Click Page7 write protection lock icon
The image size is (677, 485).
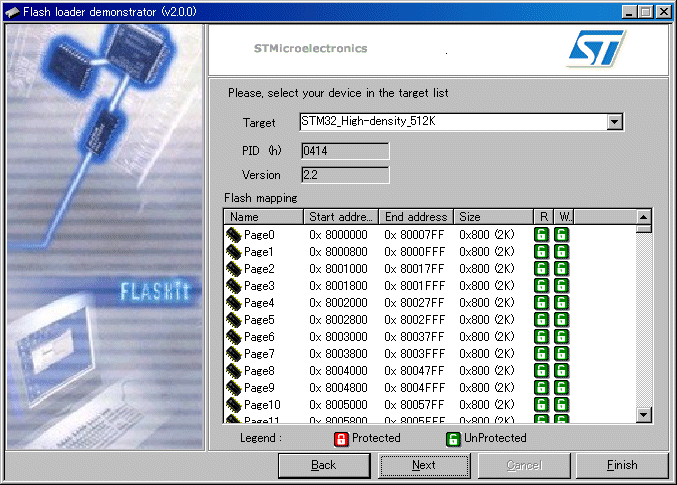[x=561, y=353]
